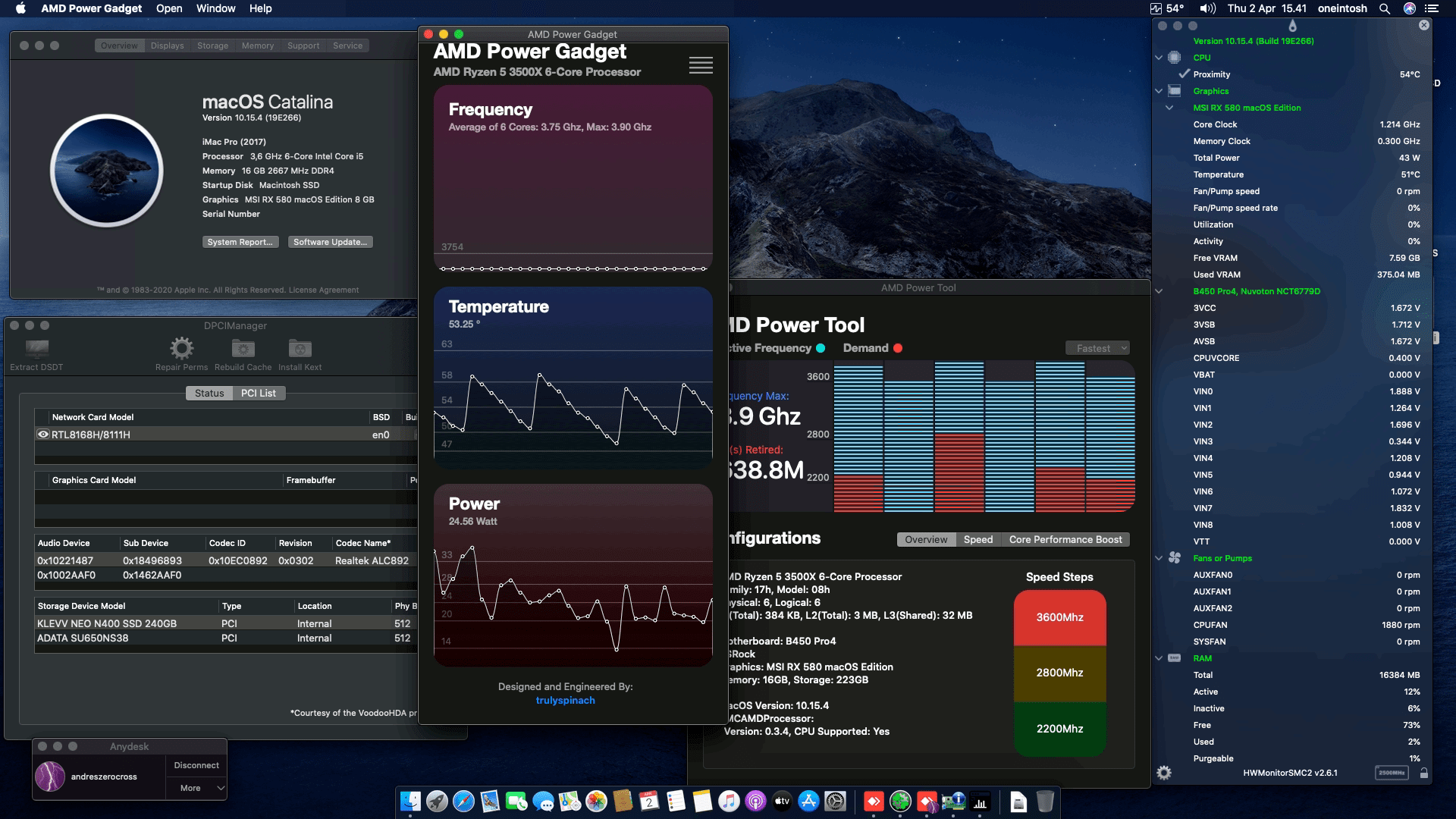The height and width of the screenshot is (819, 1456).
Task: Collapse the RAM group chevron
Action: pyautogui.click(x=1159, y=658)
